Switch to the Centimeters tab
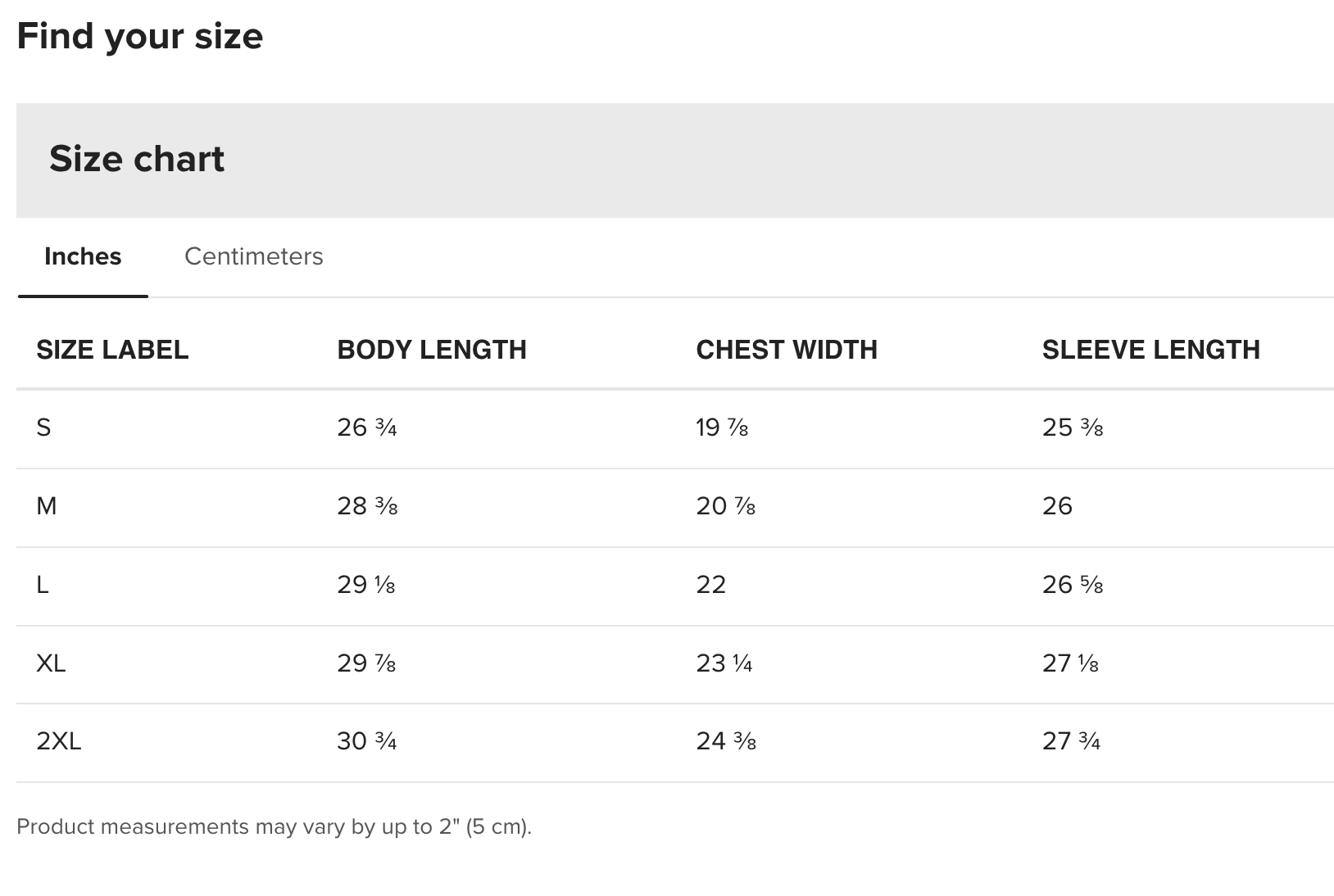The height and width of the screenshot is (896, 1334). (x=253, y=256)
